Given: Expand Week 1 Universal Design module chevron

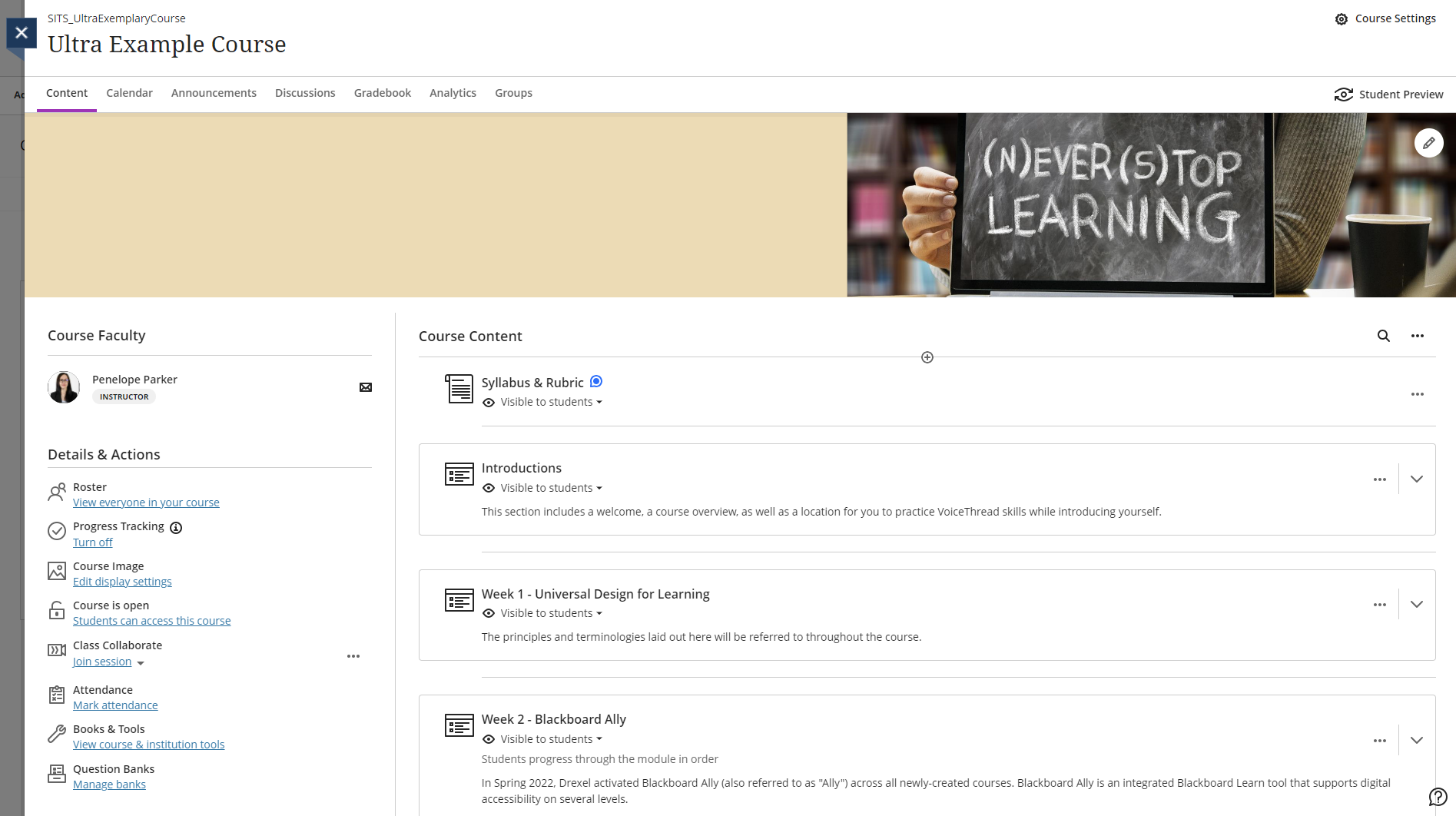Looking at the screenshot, I should coord(1416,604).
